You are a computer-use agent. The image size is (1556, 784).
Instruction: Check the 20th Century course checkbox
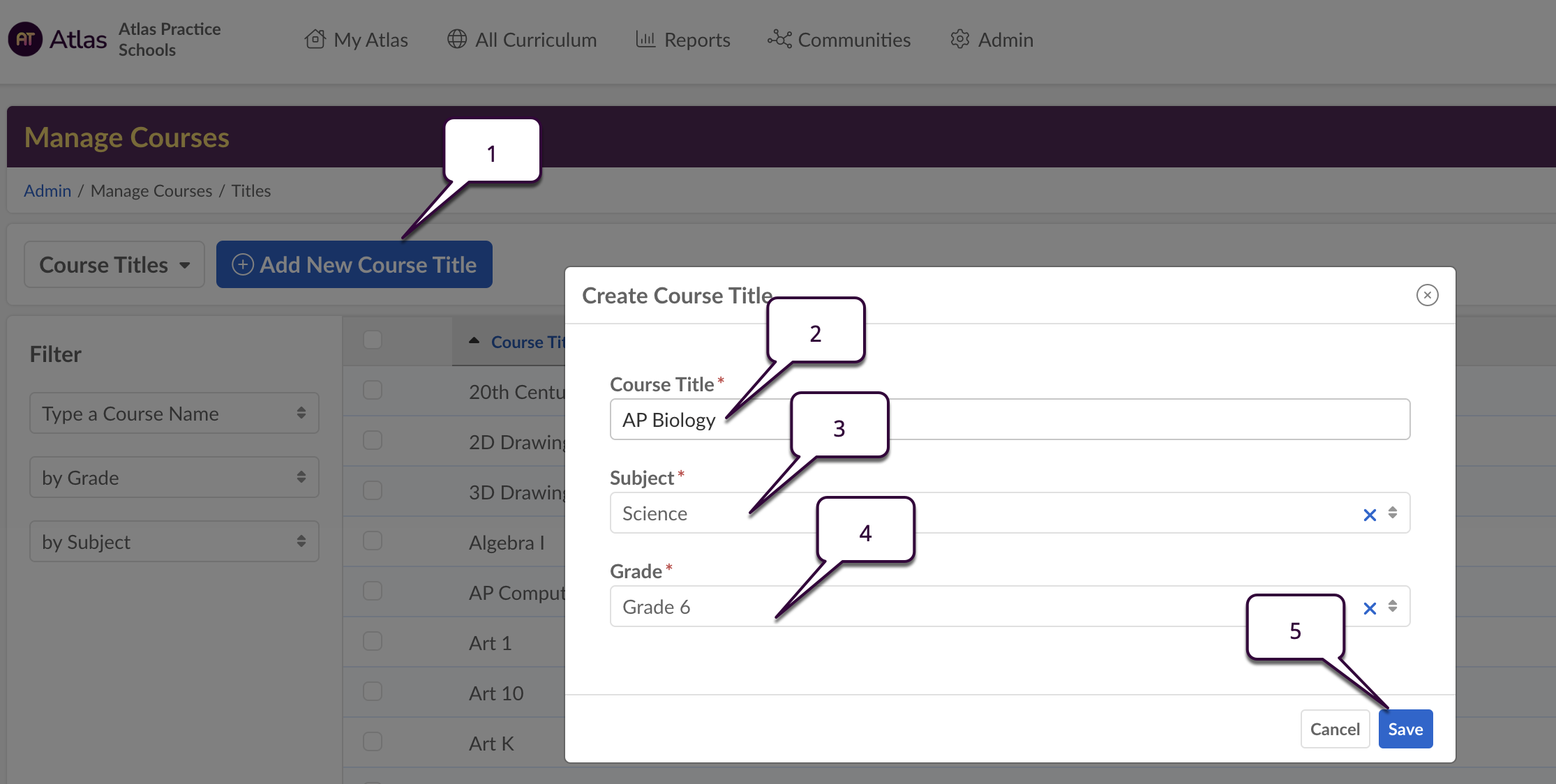(x=373, y=390)
